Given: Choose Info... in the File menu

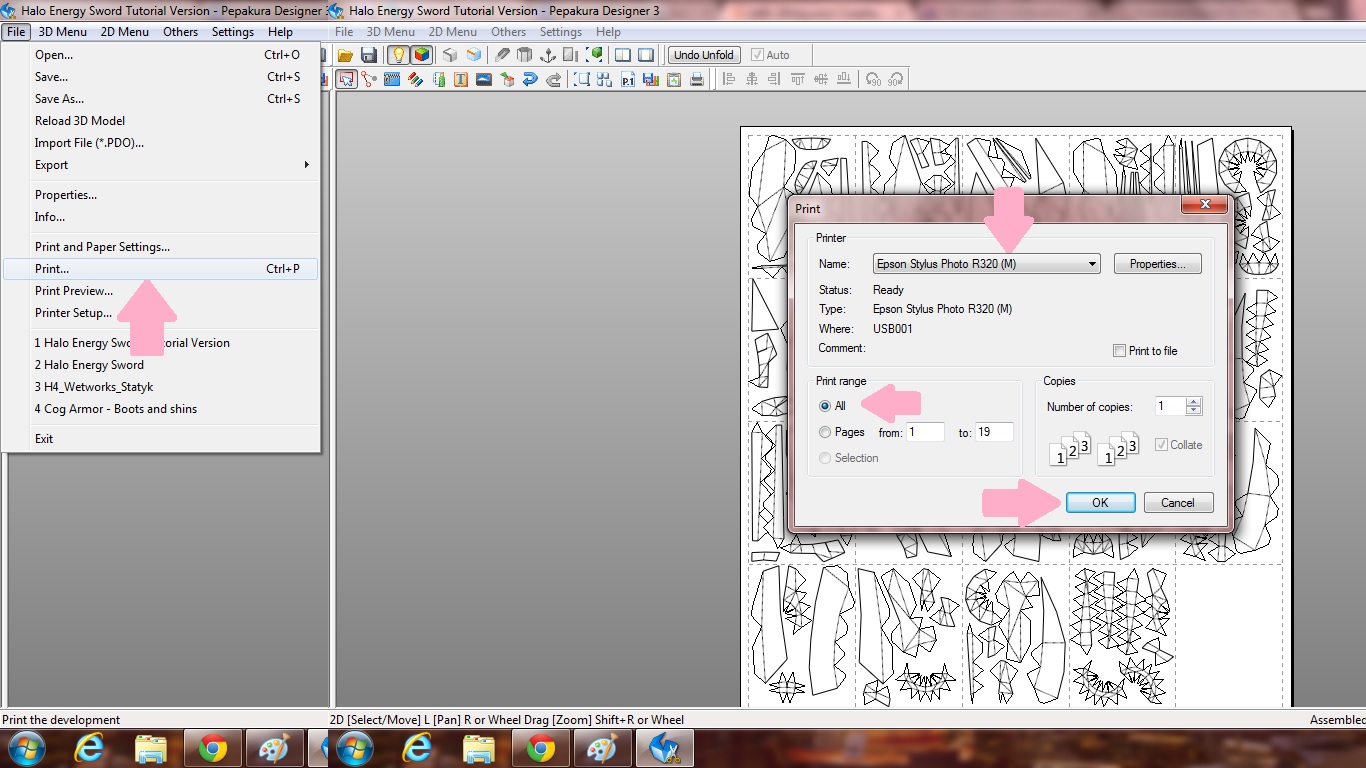Looking at the screenshot, I should [x=160, y=217].
